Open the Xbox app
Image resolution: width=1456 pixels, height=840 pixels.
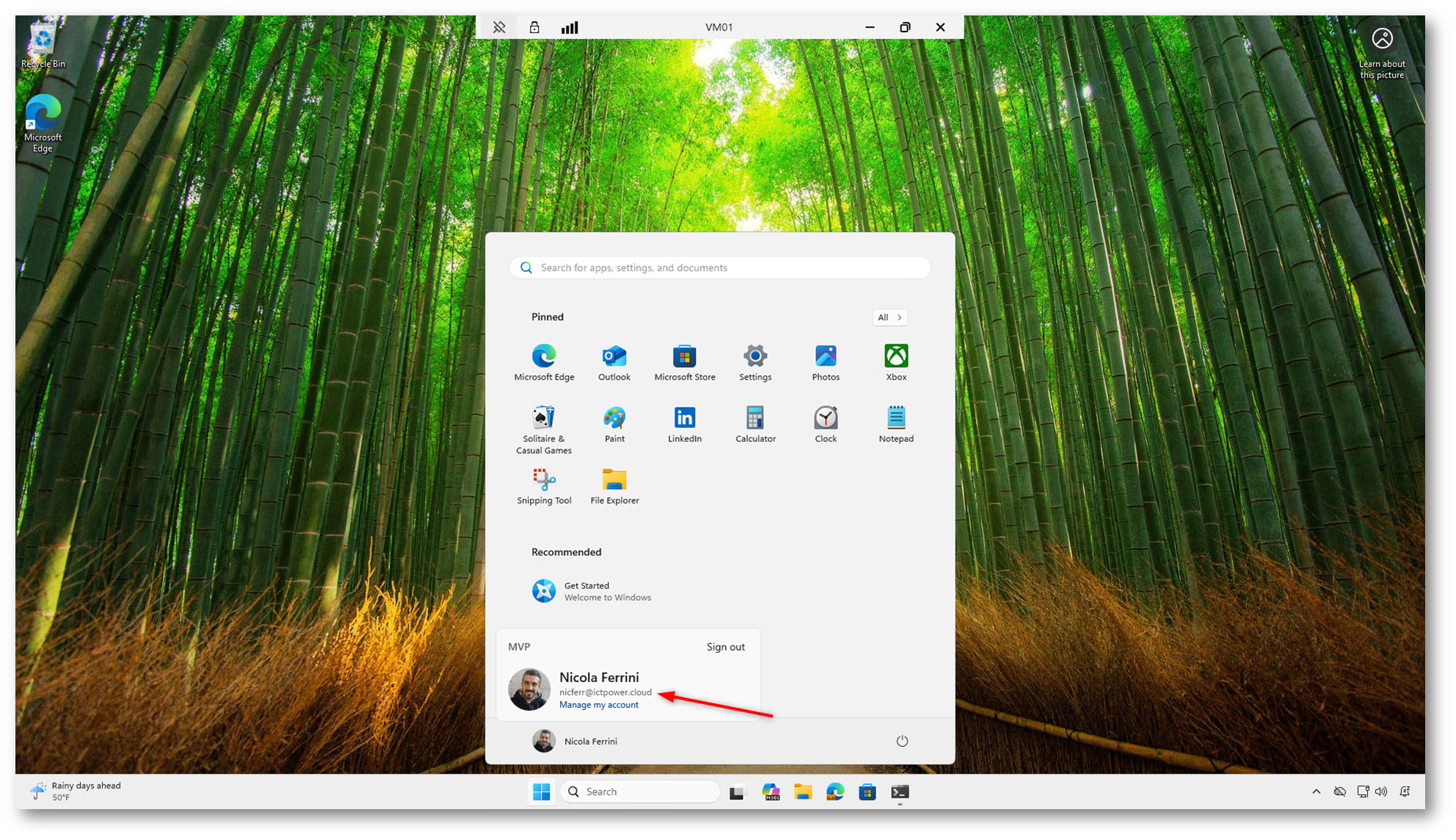(895, 363)
